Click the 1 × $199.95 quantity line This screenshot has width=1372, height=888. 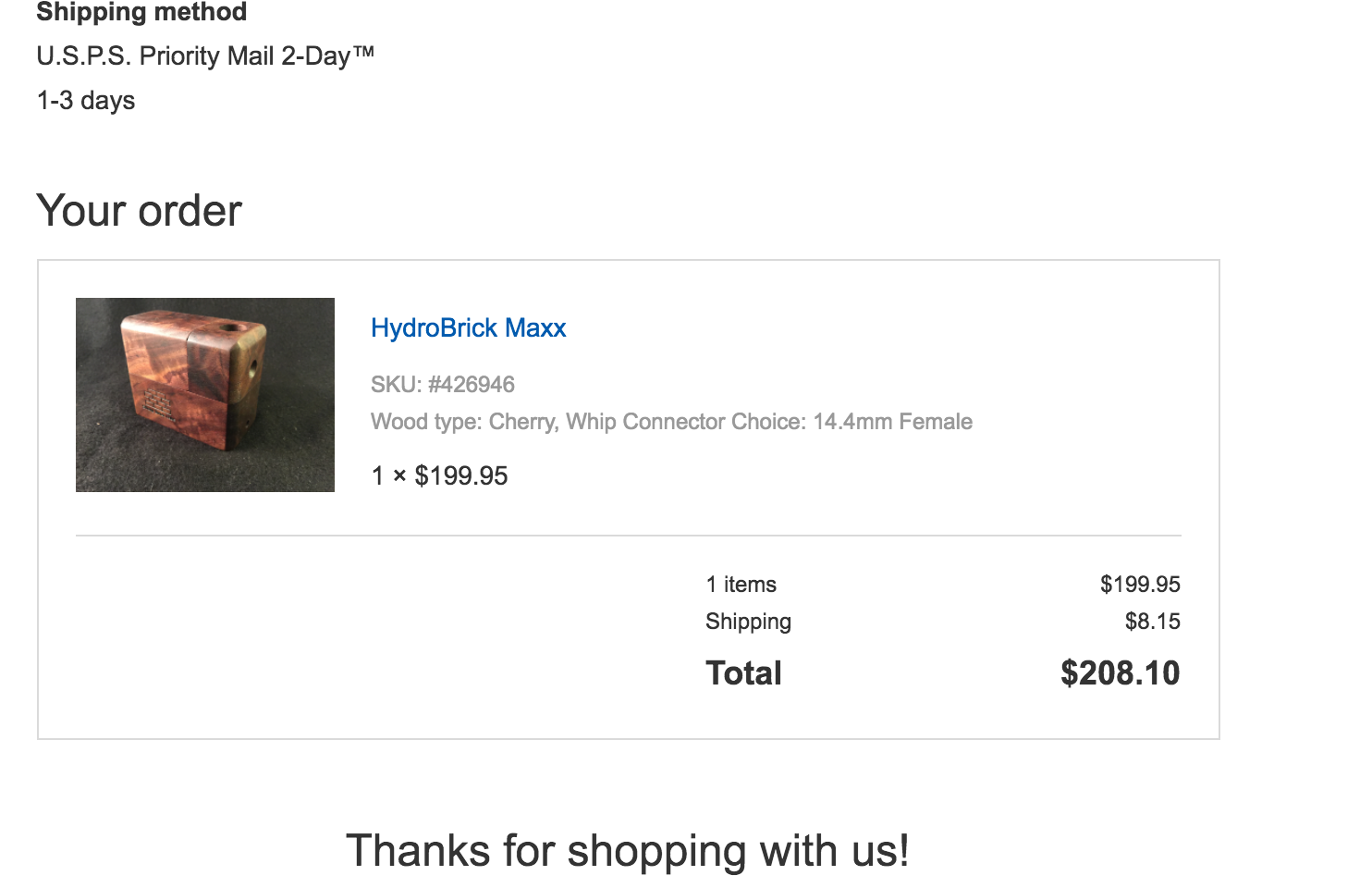tap(439, 476)
